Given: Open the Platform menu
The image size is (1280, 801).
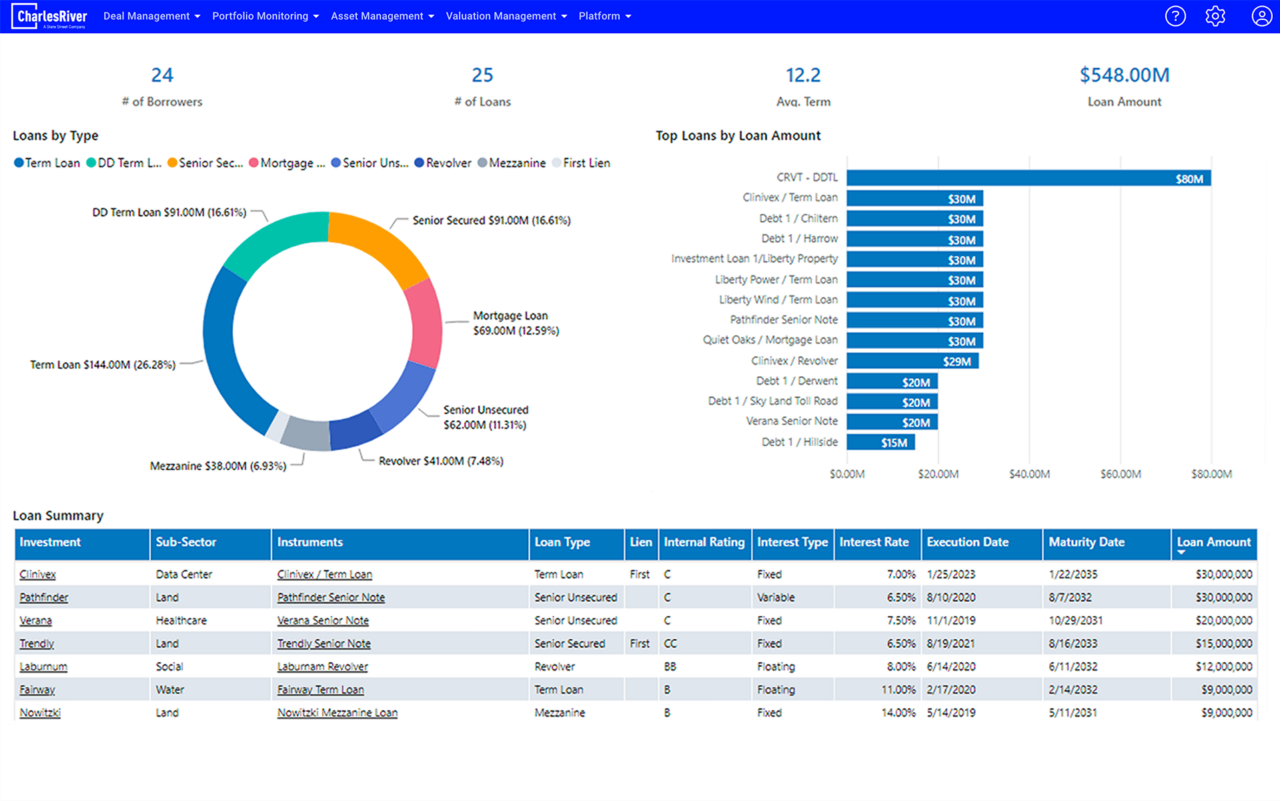Looking at the screenshot, I should [x=604, y=16].
